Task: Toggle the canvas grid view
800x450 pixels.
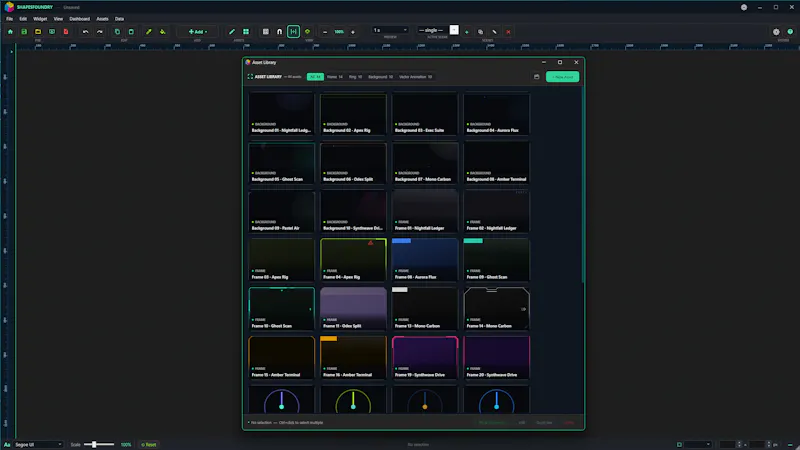Action: [266, 32]
